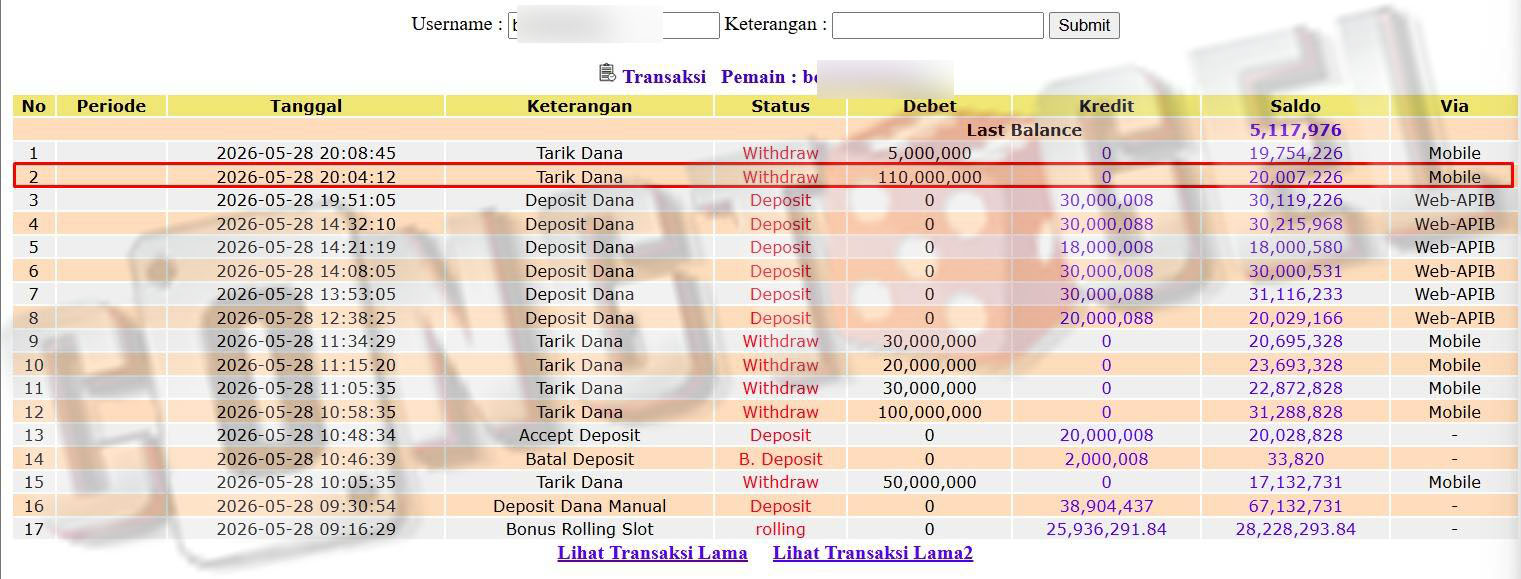Click saldo value 20,007,226
Screen dimensions: 1521x579
[x=1295, y=177]
